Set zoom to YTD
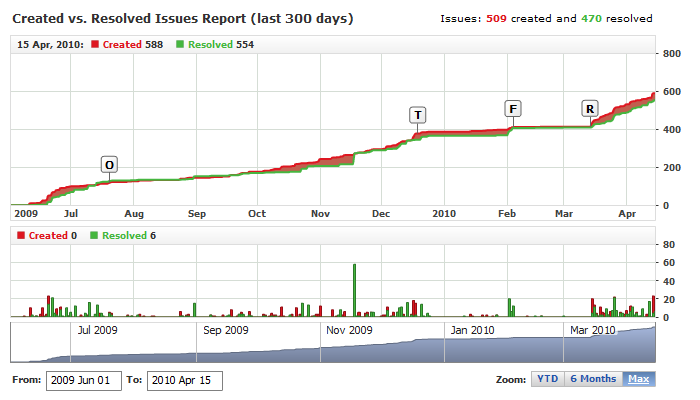The image size is (700, 400). pyautogui.click(x=547, y=379)
